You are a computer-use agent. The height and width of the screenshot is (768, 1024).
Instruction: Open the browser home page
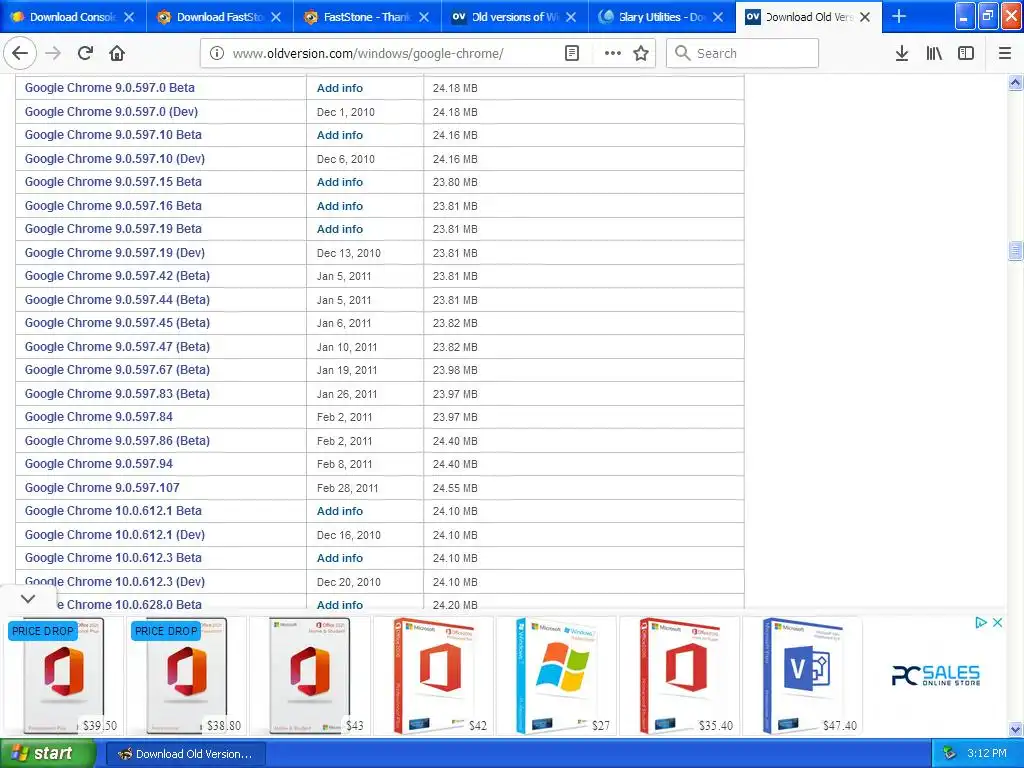point(117,53)
